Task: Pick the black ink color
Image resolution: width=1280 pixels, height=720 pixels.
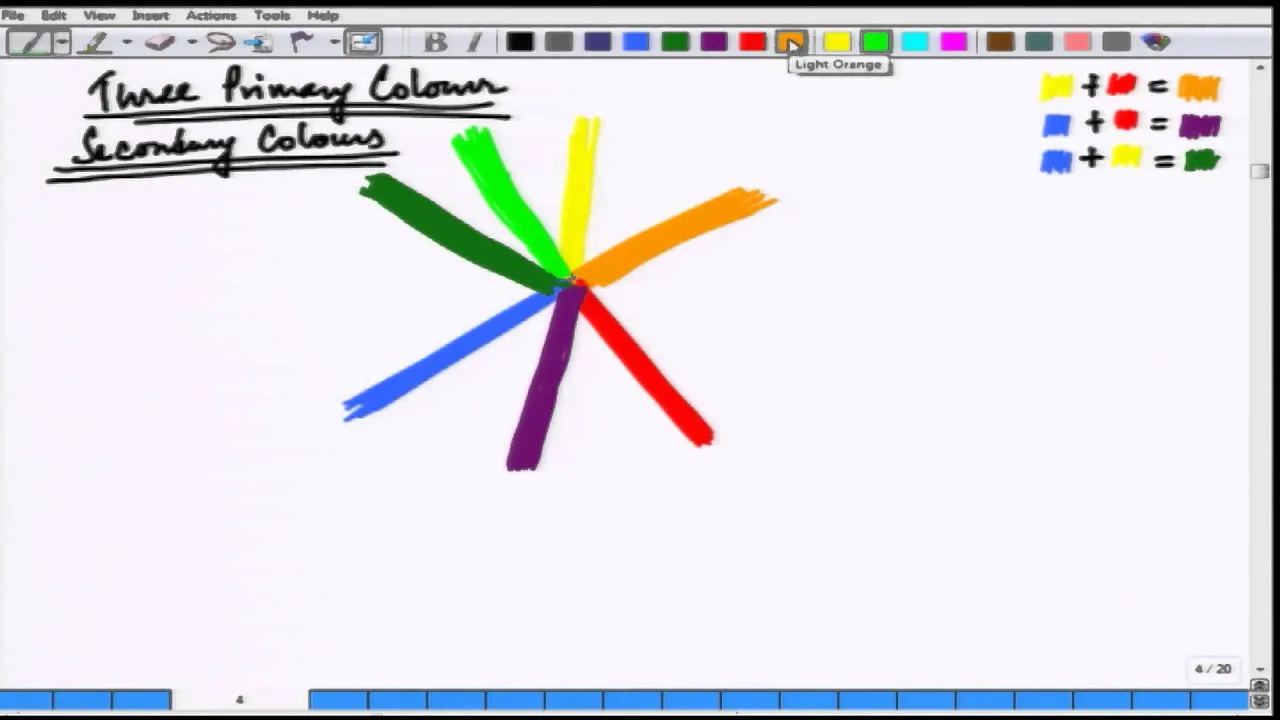Action: (x=519, y=42)
